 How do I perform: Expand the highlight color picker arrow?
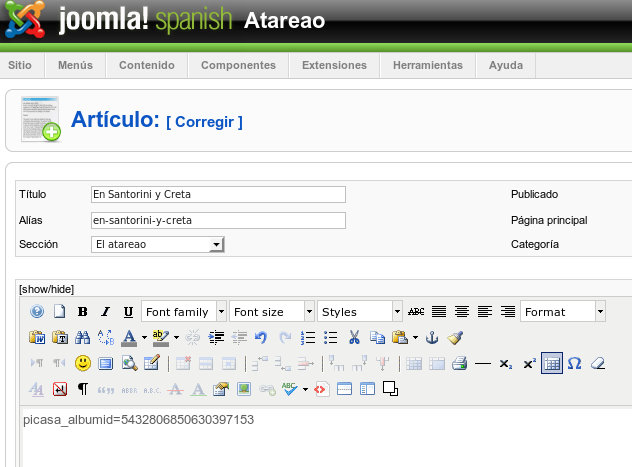tap(176, 337)
